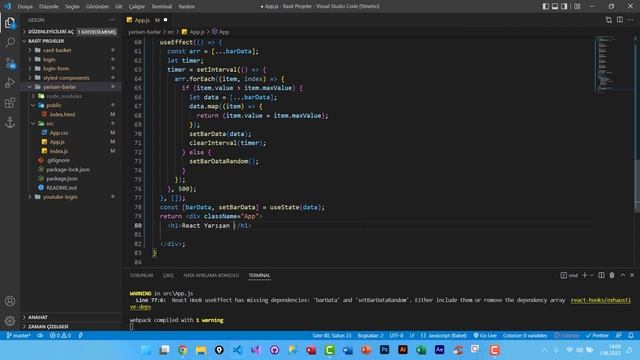Toggle the bottom panel layout icon
Viewport: 640px width, 360px height.
[555, 6]
